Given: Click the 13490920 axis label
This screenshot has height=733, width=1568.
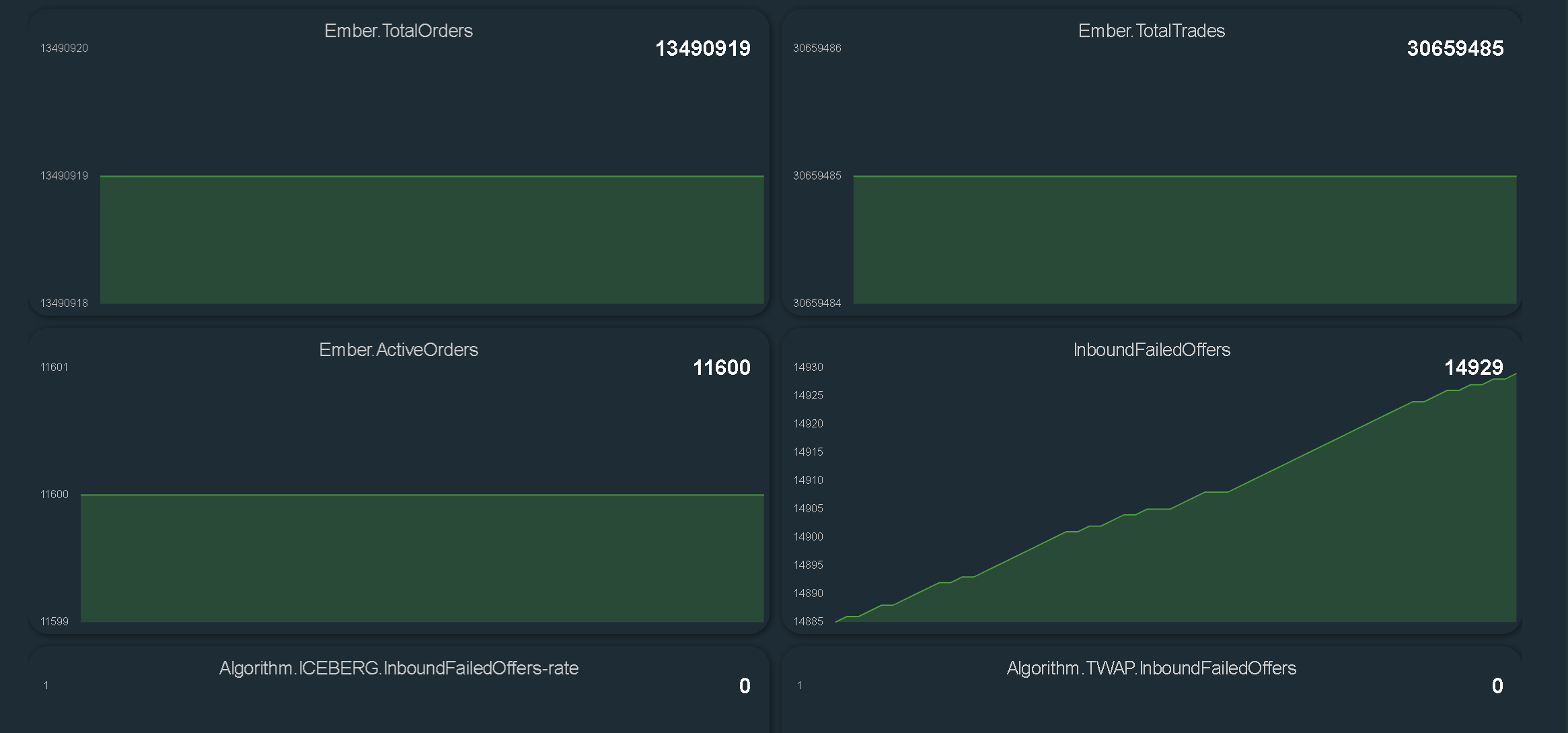Looking at the screenshot, I should tap(64, 48).
